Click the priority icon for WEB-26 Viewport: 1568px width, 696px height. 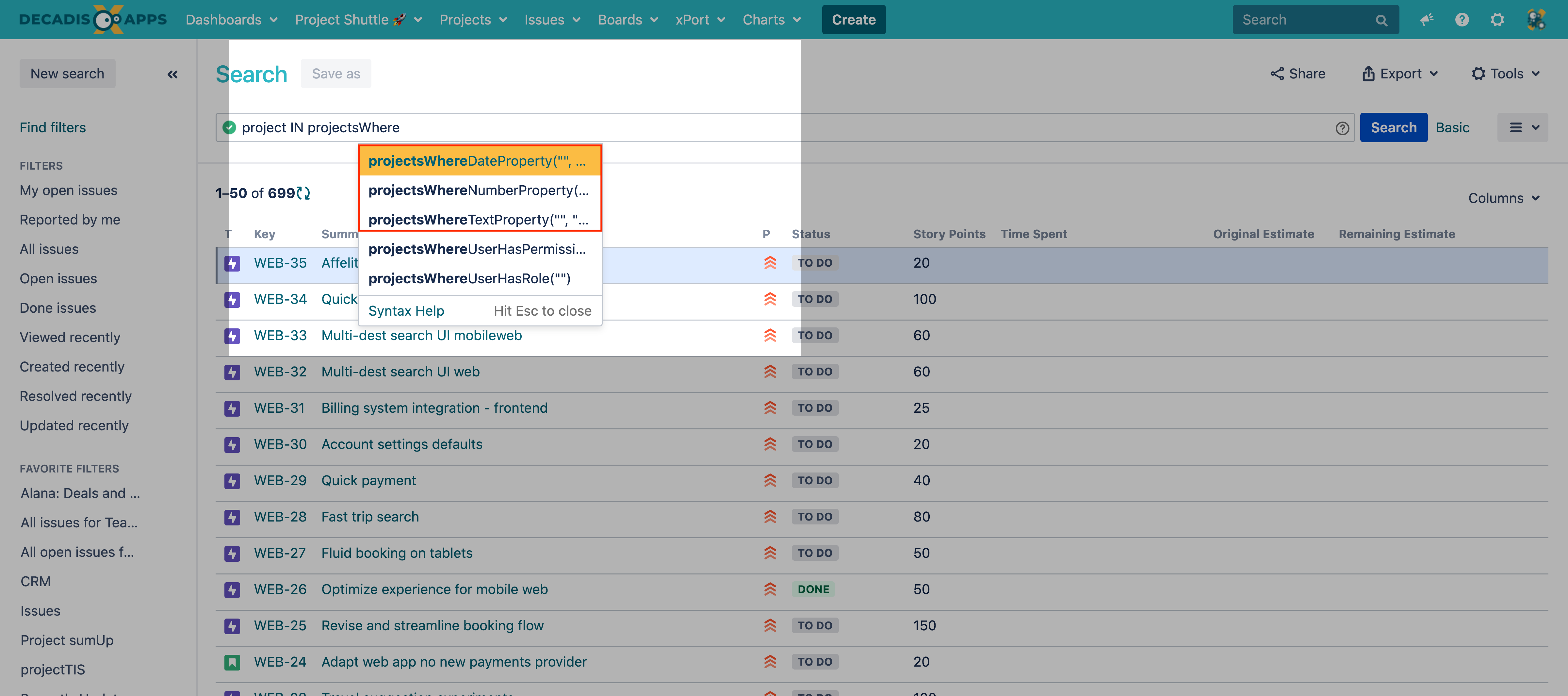770,589
